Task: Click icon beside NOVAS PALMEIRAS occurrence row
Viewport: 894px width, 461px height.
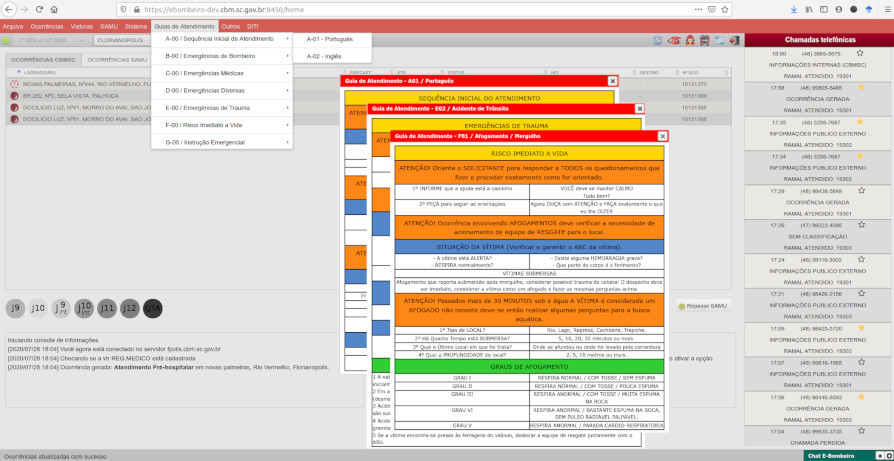Action: [14, 84]
